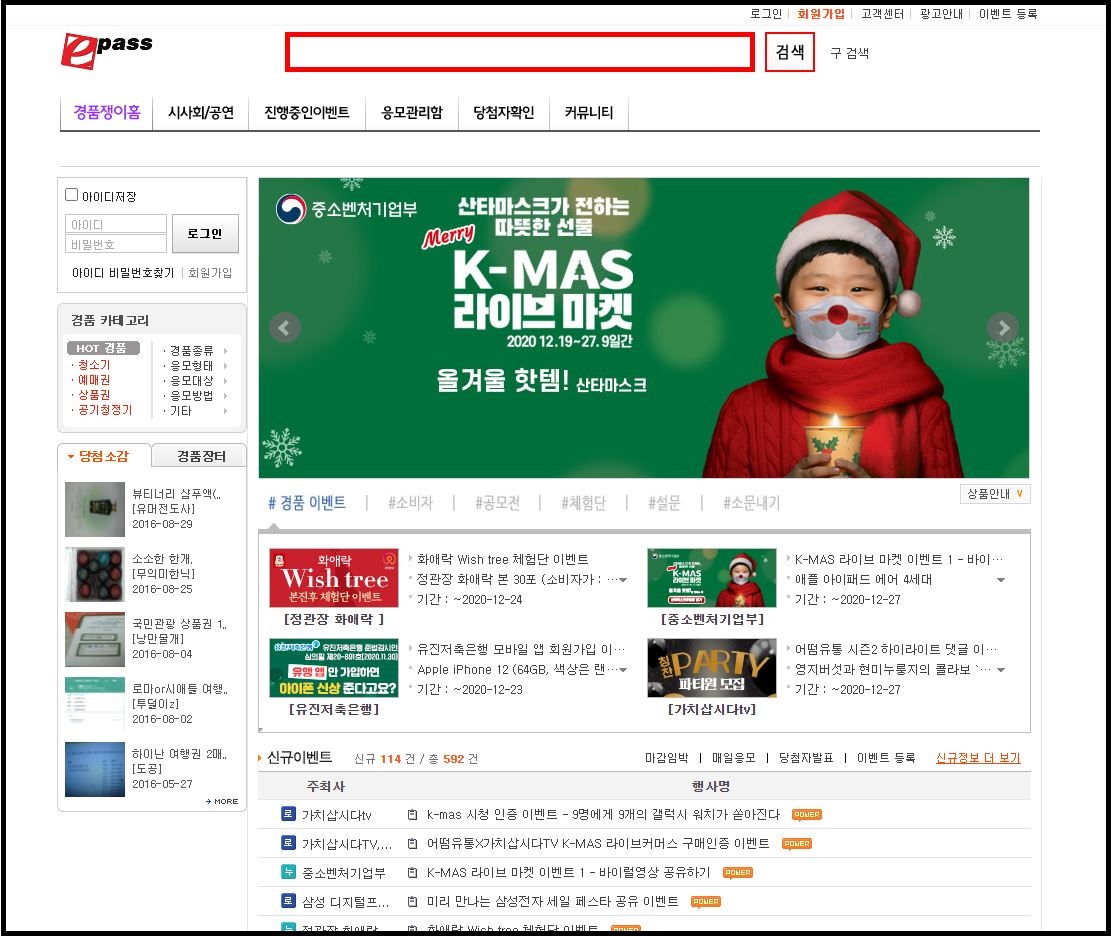Focus the 비밀번호 input field
The width and height of the screenshot is (1111, 936).
[115, 244]
